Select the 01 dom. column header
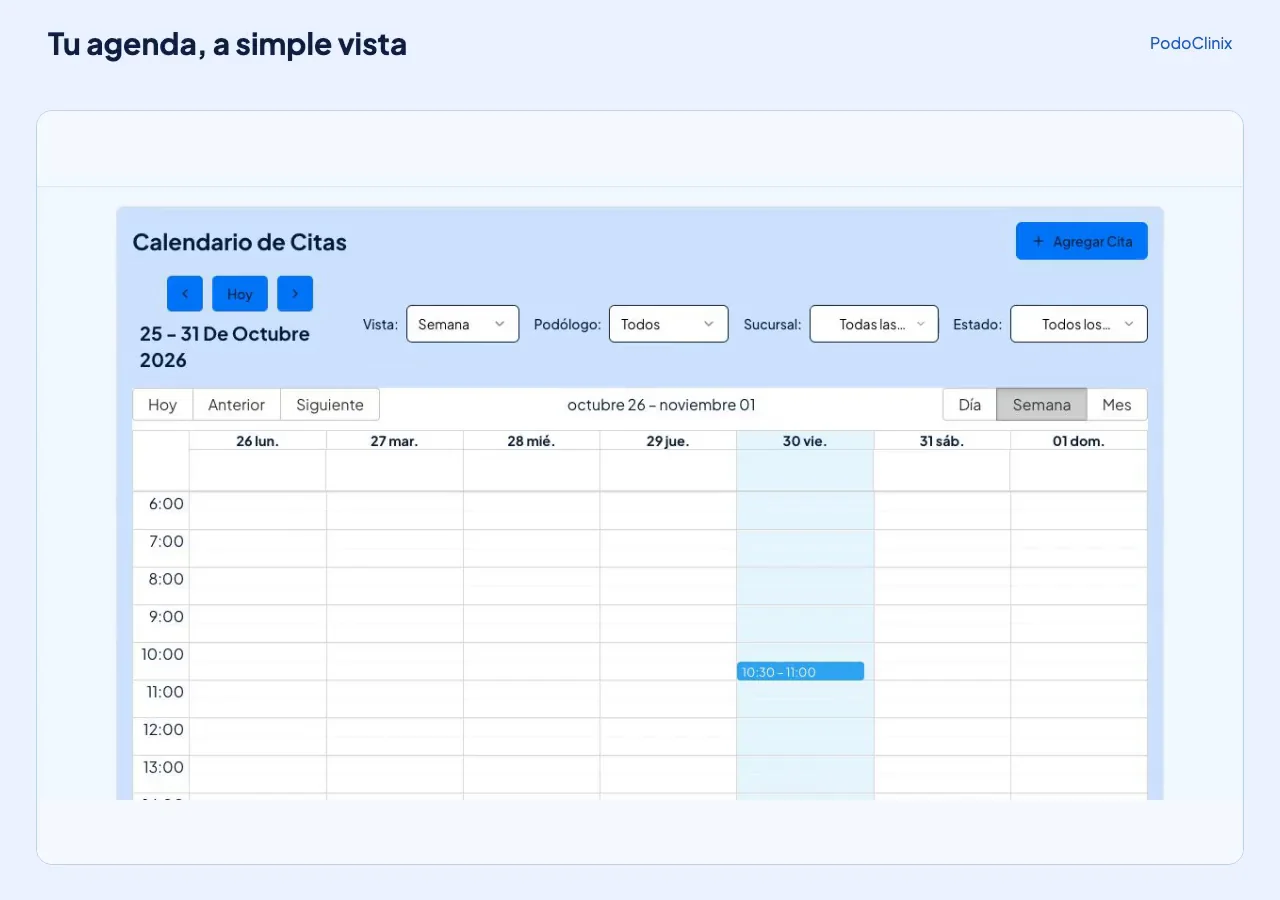The height and width of the screenshot is (900, 1280). 1079,441
